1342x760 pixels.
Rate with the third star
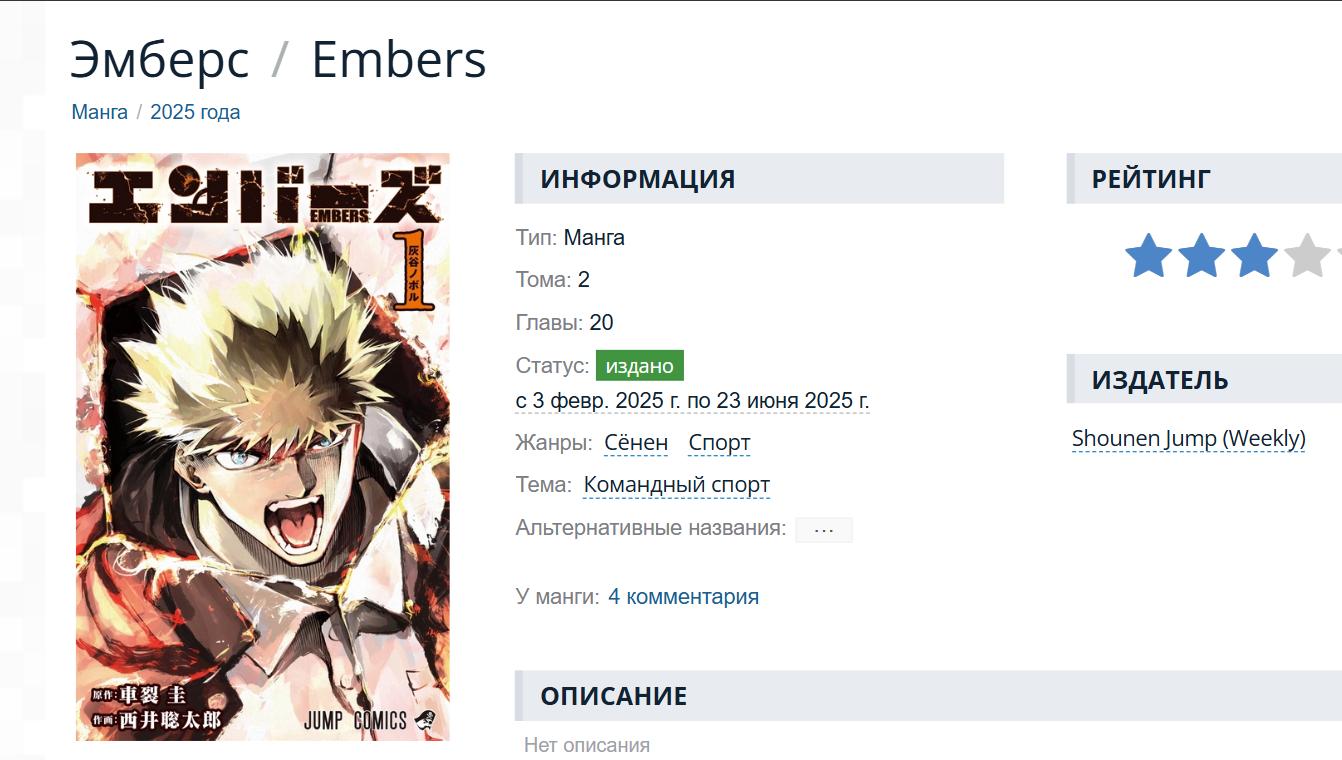coord(1254,255)
